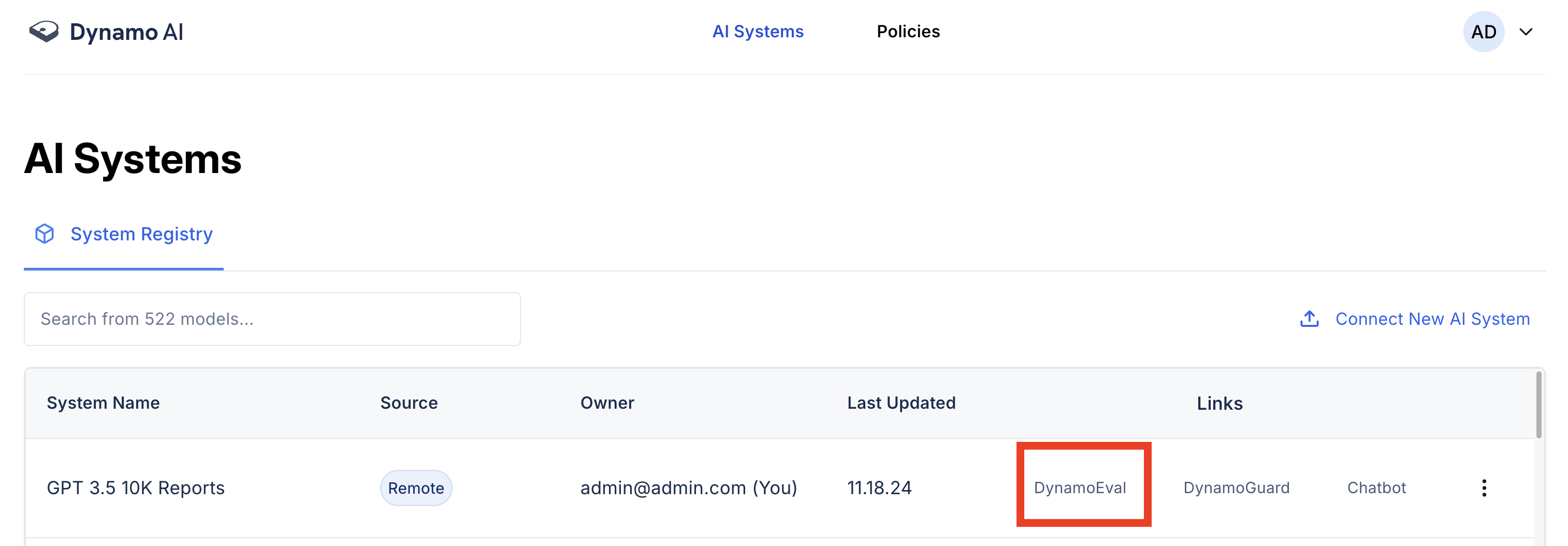Viewport: 1568px width, 546px height.
Task: Open the AI Systems nav tab
Action: click(758, 32)
